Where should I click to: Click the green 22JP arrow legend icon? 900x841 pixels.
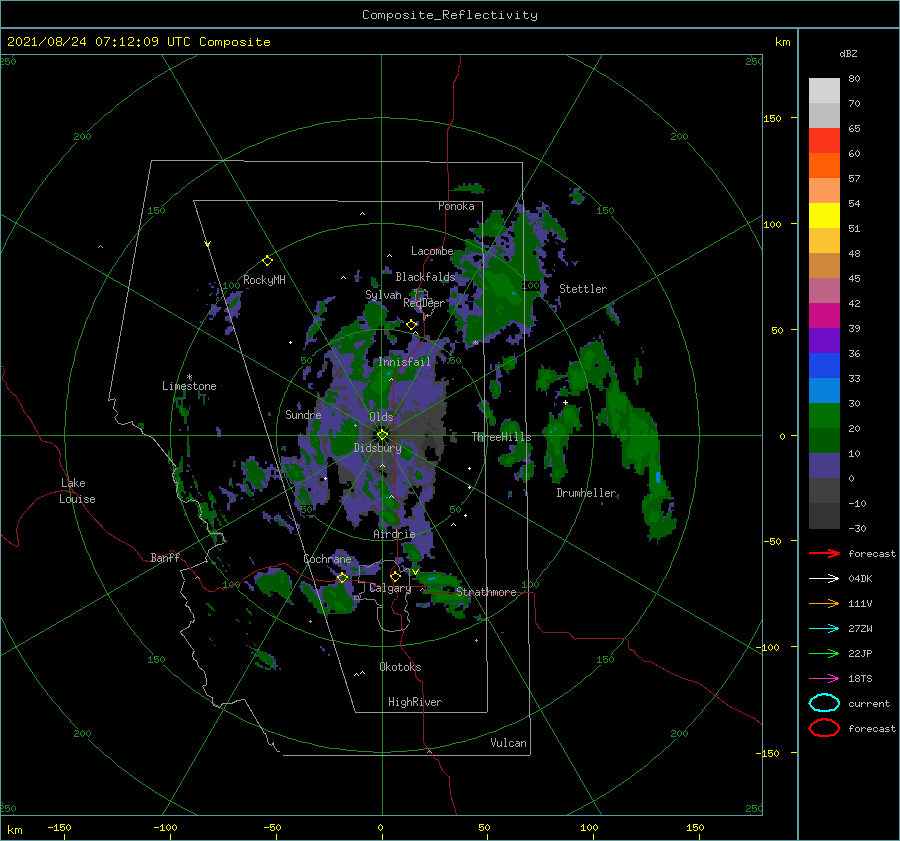tap(824, 653)
